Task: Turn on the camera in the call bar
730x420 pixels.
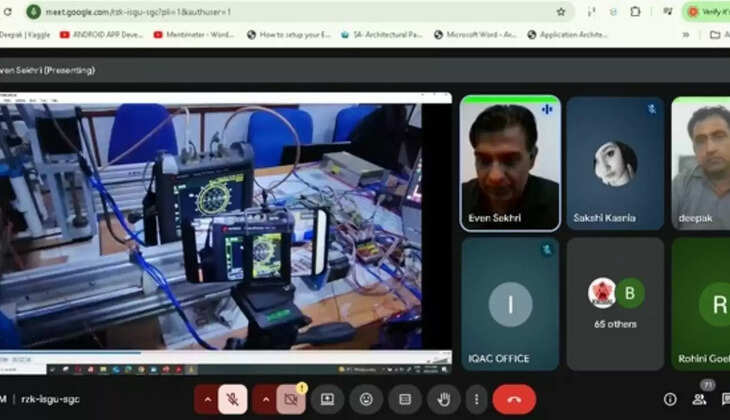Action: click(x=291, y=399)
